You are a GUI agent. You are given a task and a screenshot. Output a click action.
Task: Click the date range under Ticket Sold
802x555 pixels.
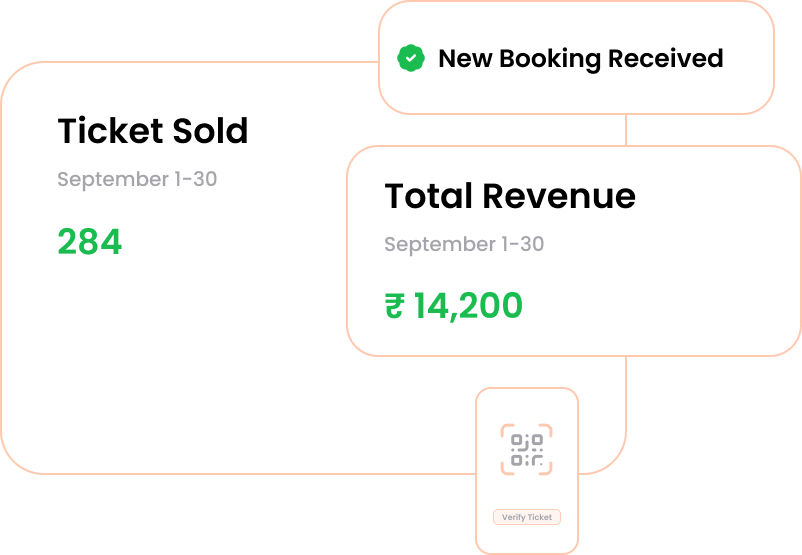(137, 180)
